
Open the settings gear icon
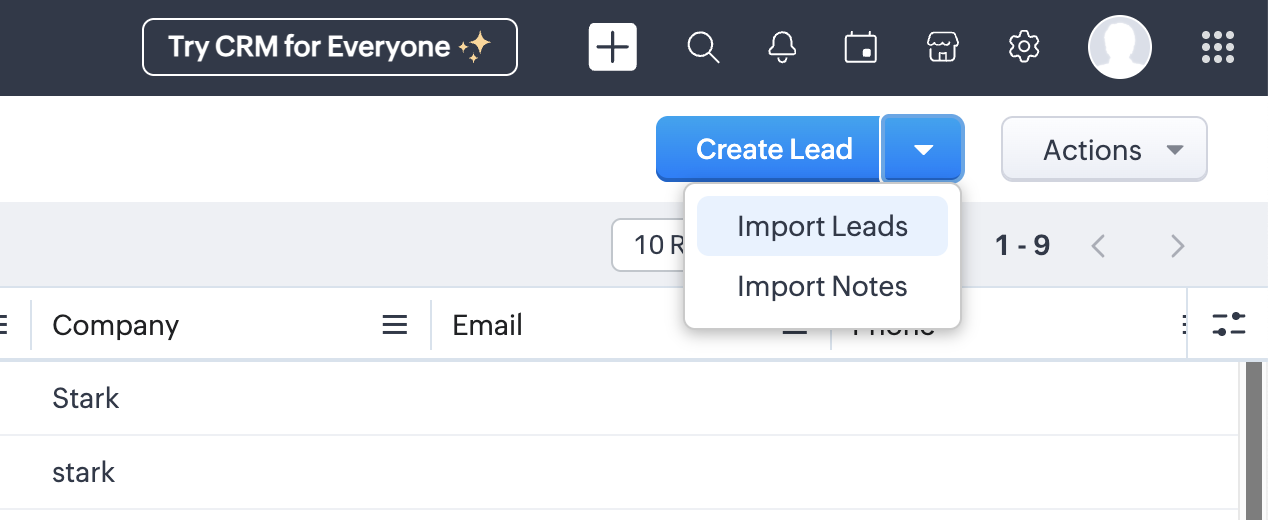[x=1024, y=47]
